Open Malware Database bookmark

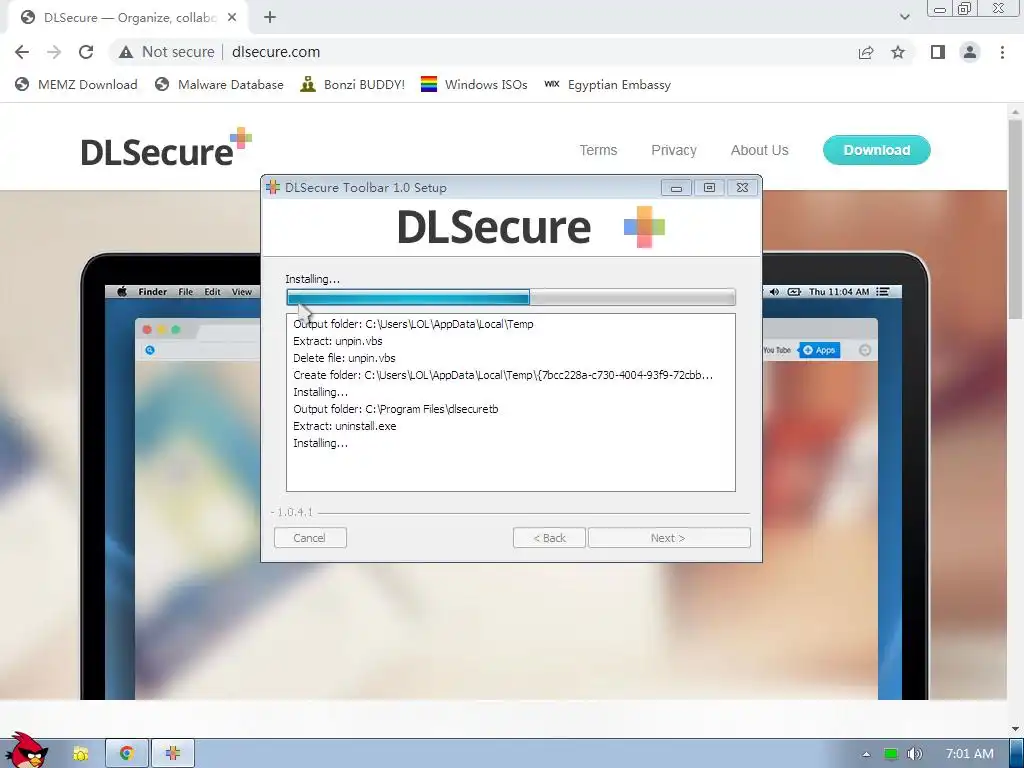[x=219, y=84]
